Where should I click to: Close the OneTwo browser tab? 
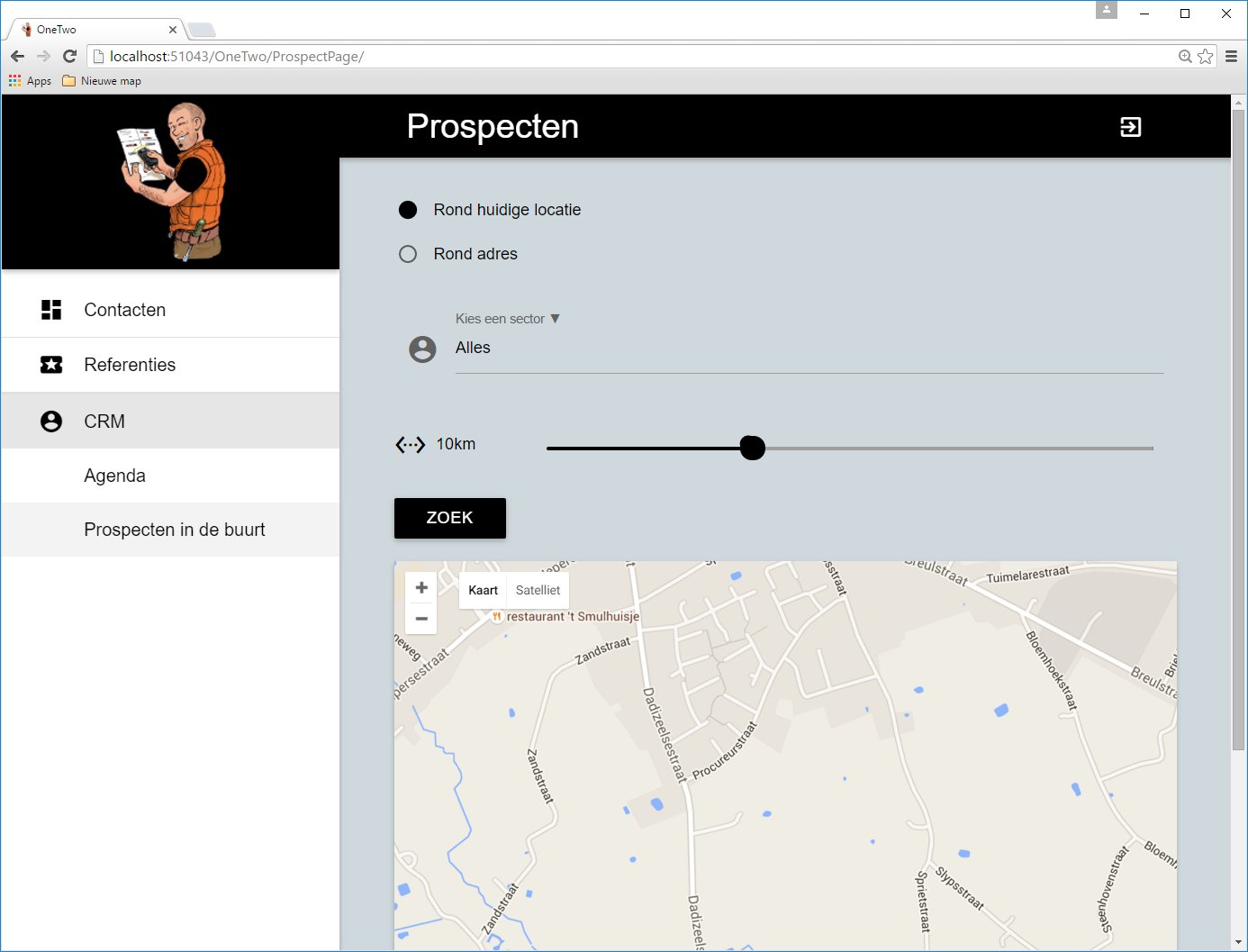pos(173,30)
